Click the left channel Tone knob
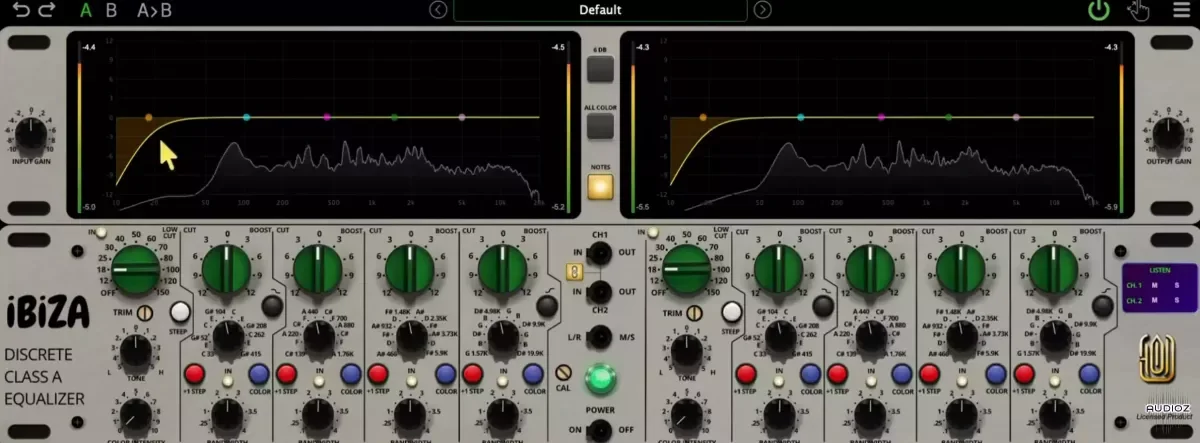The image size is (1200, 443). [136, 350]
